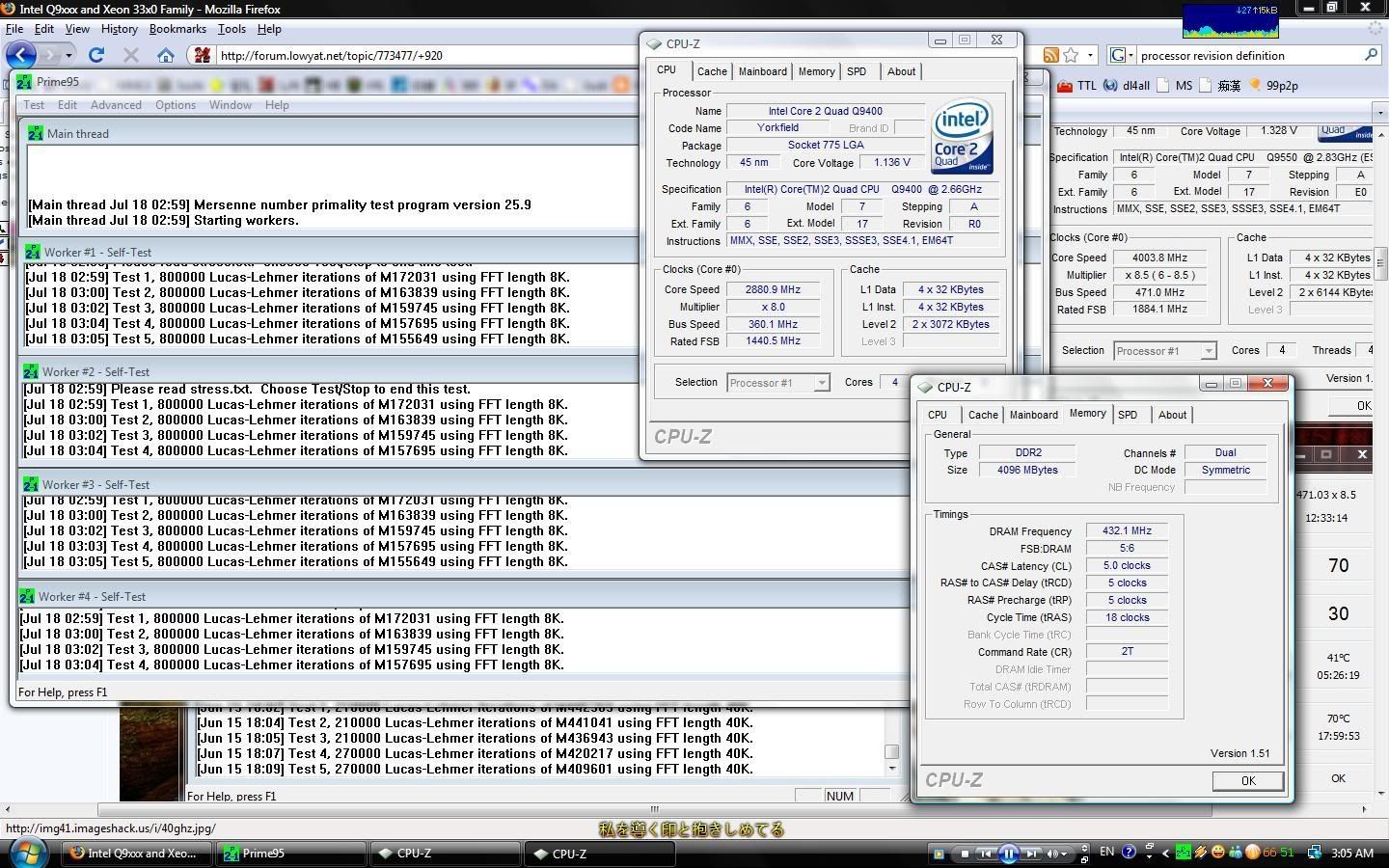1389x868 pixels.
Task: Click the Firefox back navigation arrow
Action: click(x=21, y=55)
